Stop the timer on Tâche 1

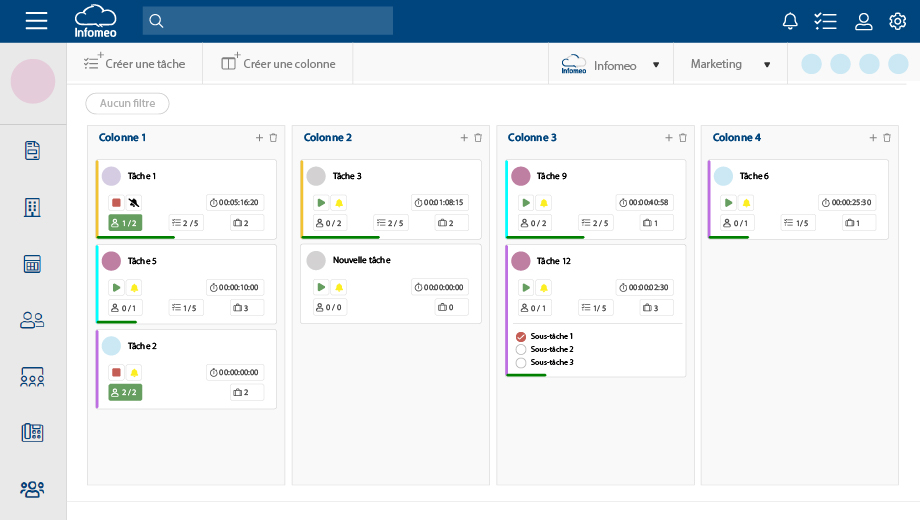116,203
